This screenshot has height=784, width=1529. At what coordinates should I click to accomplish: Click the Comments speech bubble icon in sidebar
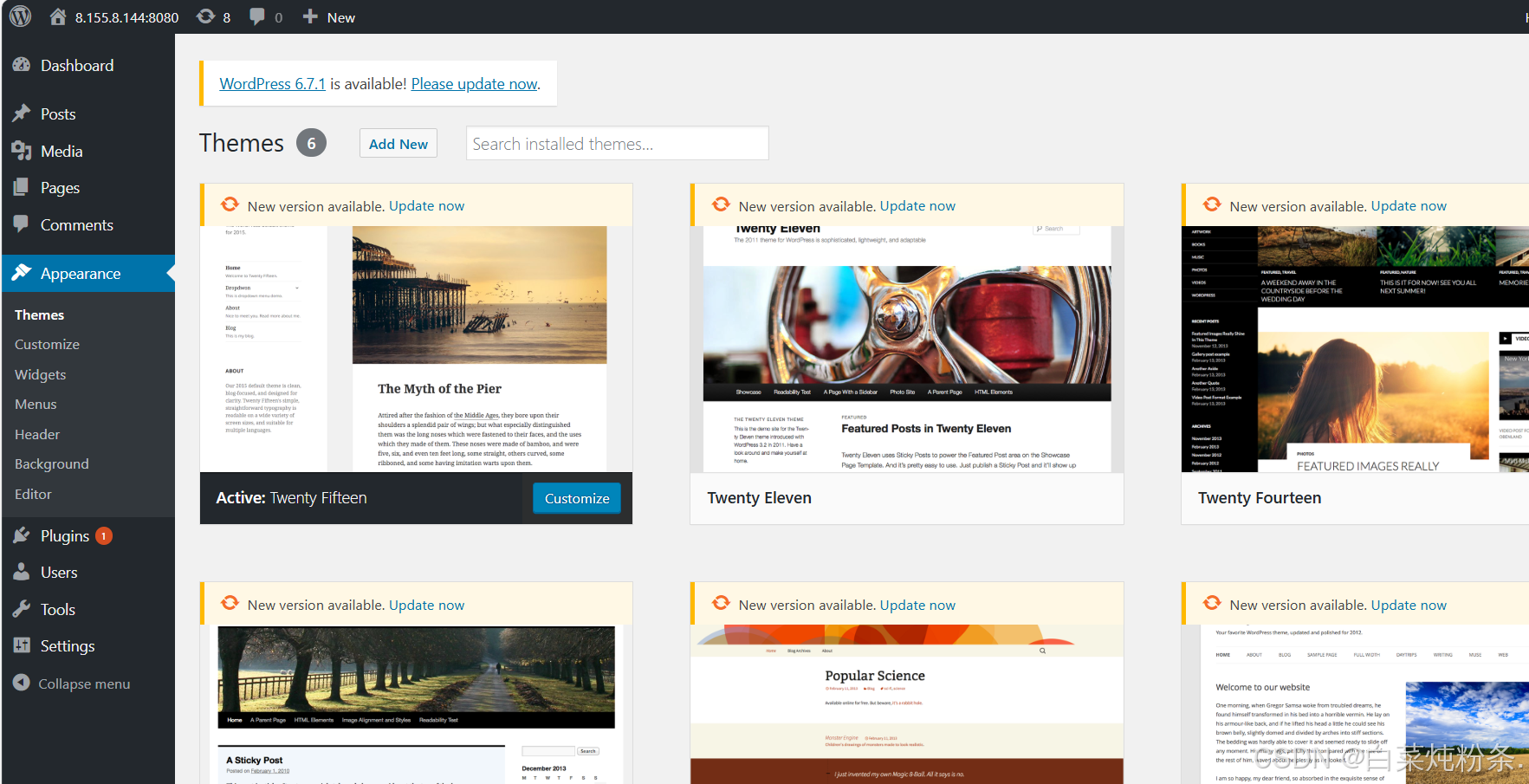pyautogui.click(x=22, y=224)
